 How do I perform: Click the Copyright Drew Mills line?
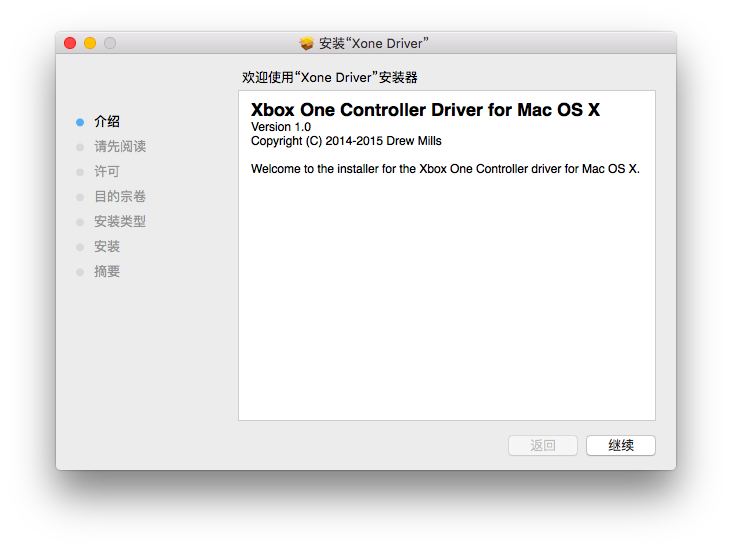coord(346,141)
